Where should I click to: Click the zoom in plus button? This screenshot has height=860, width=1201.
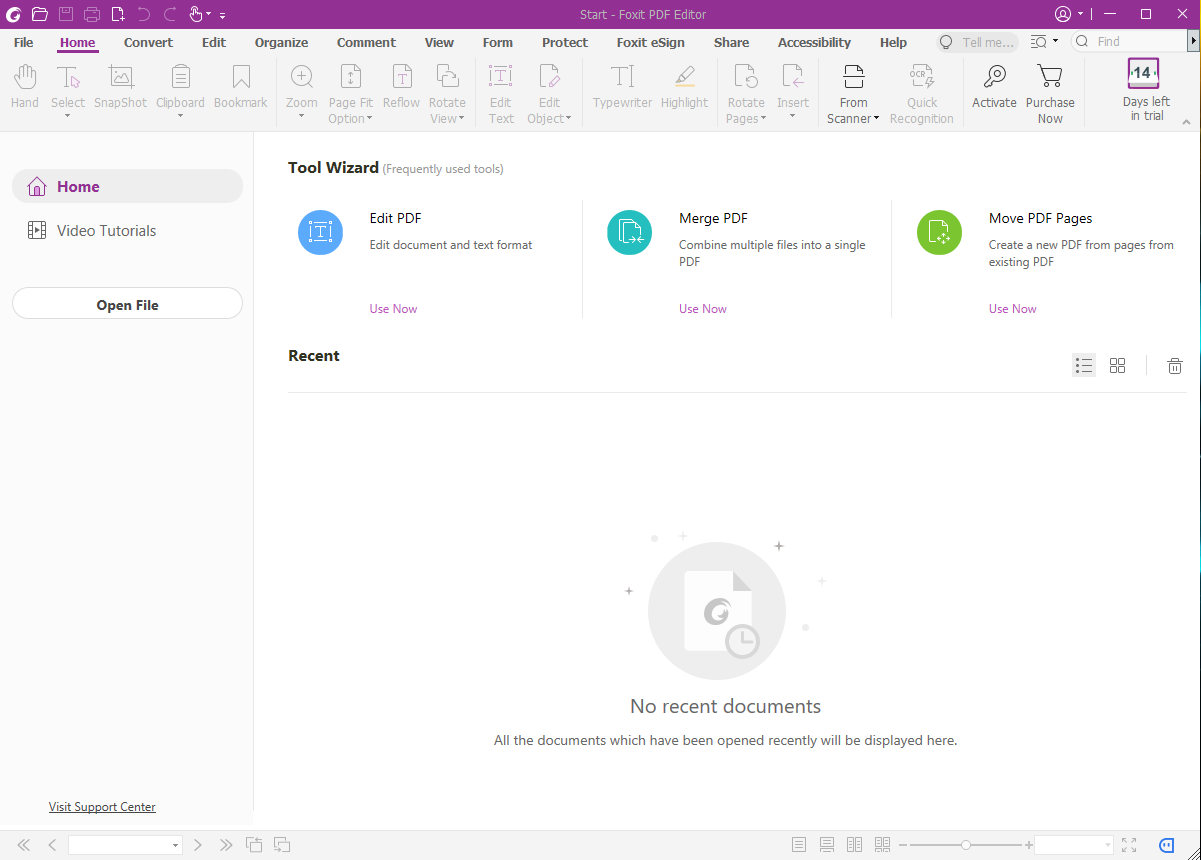coord(1028,845)
